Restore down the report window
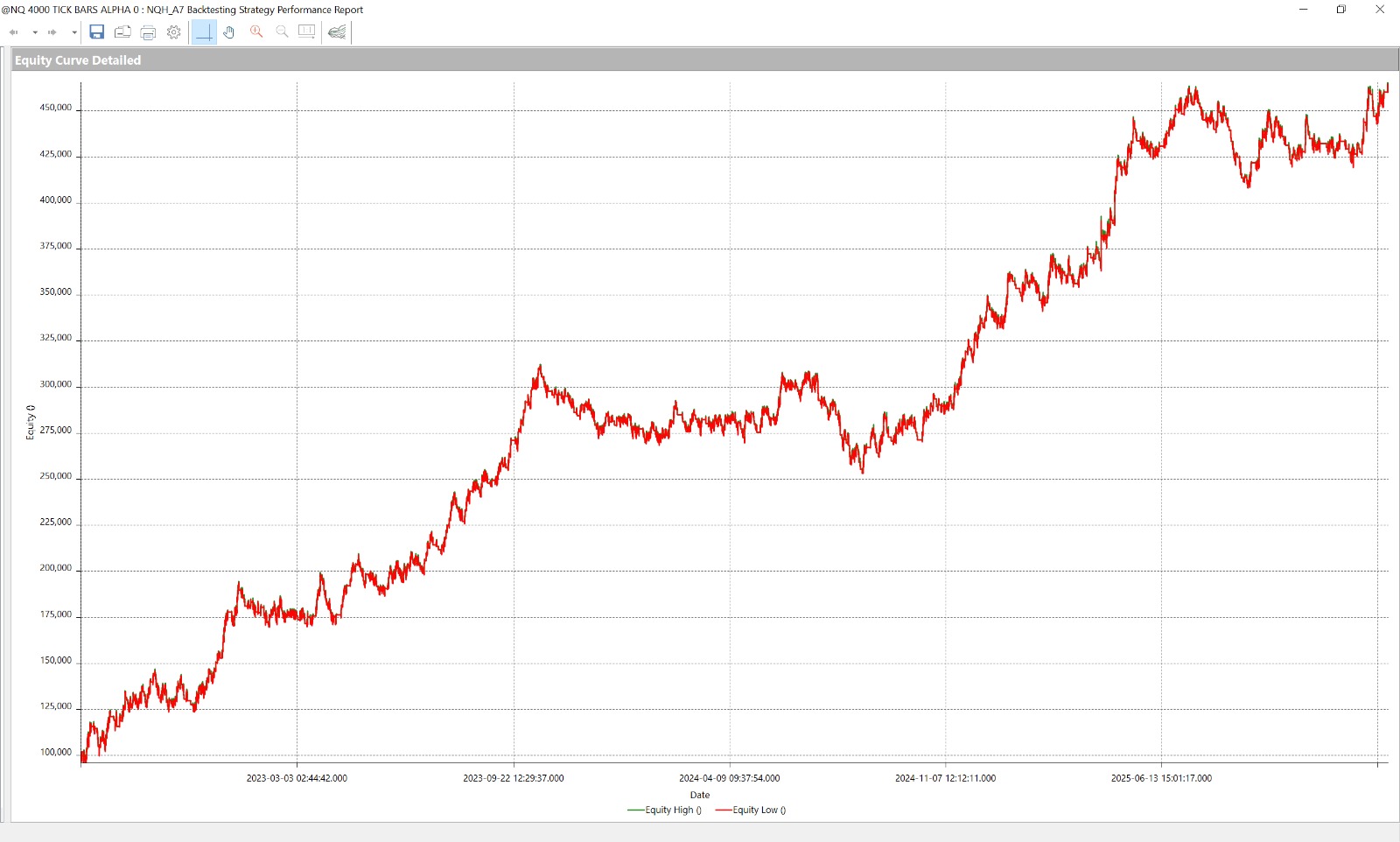This screenshot has width=1400, height=842. click(x=1341, y=10)
